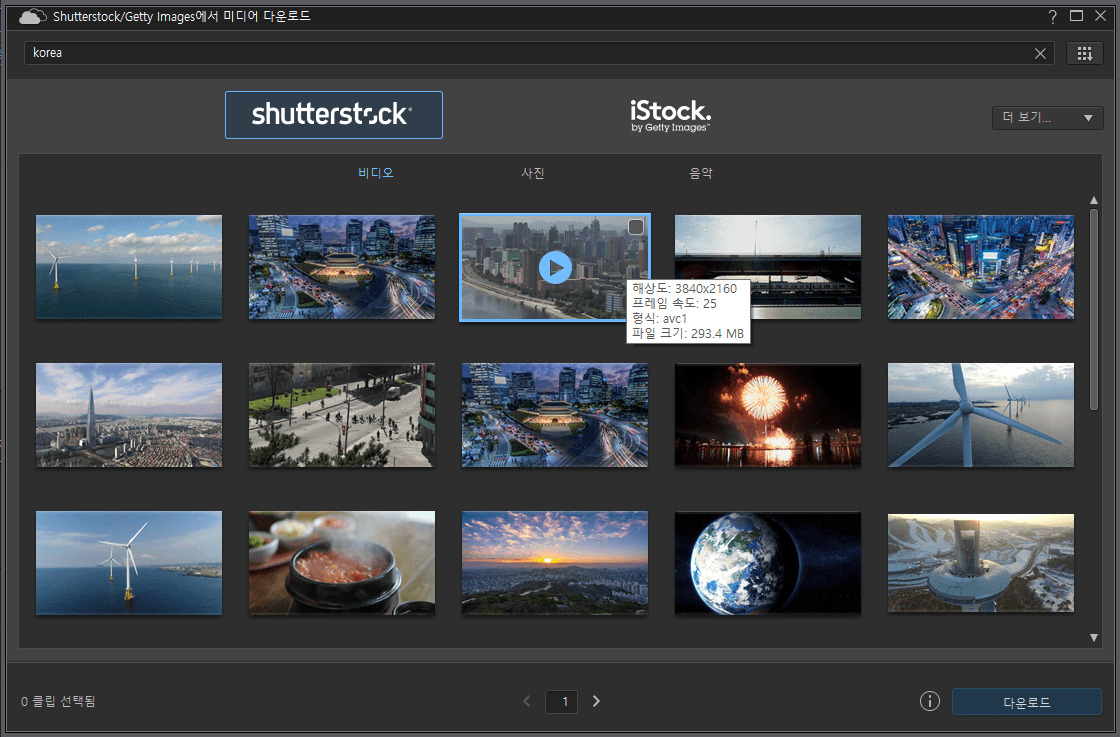Select the Shutterstock provider
This screenshot has width=1120, height=737.
point(334,115)
